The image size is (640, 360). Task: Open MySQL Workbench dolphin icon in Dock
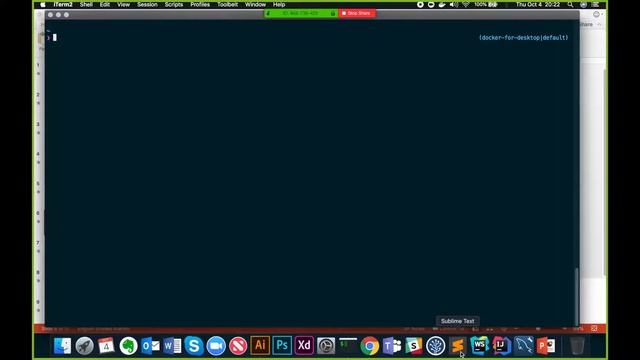pyautogui.click(x=524, y=346)
